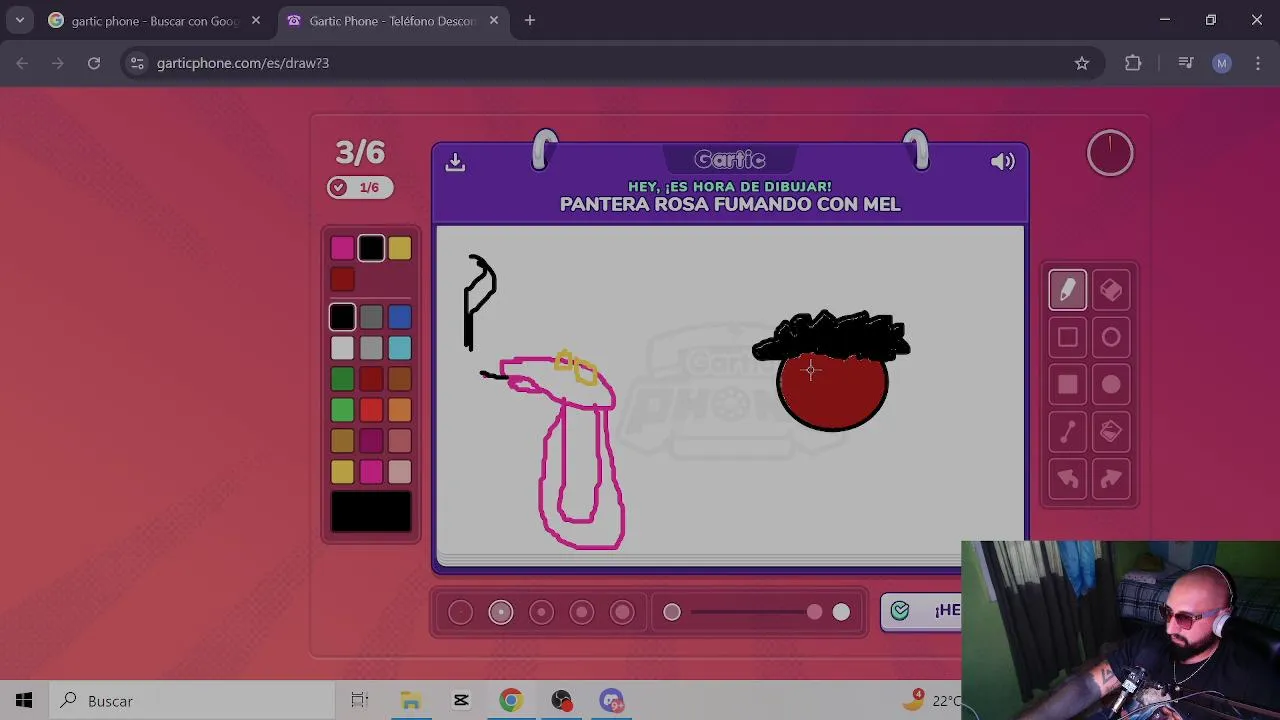This screenshot has width=1280, height=720.
Task: Open Chrome from the taskbar
Action: point(511,701)
